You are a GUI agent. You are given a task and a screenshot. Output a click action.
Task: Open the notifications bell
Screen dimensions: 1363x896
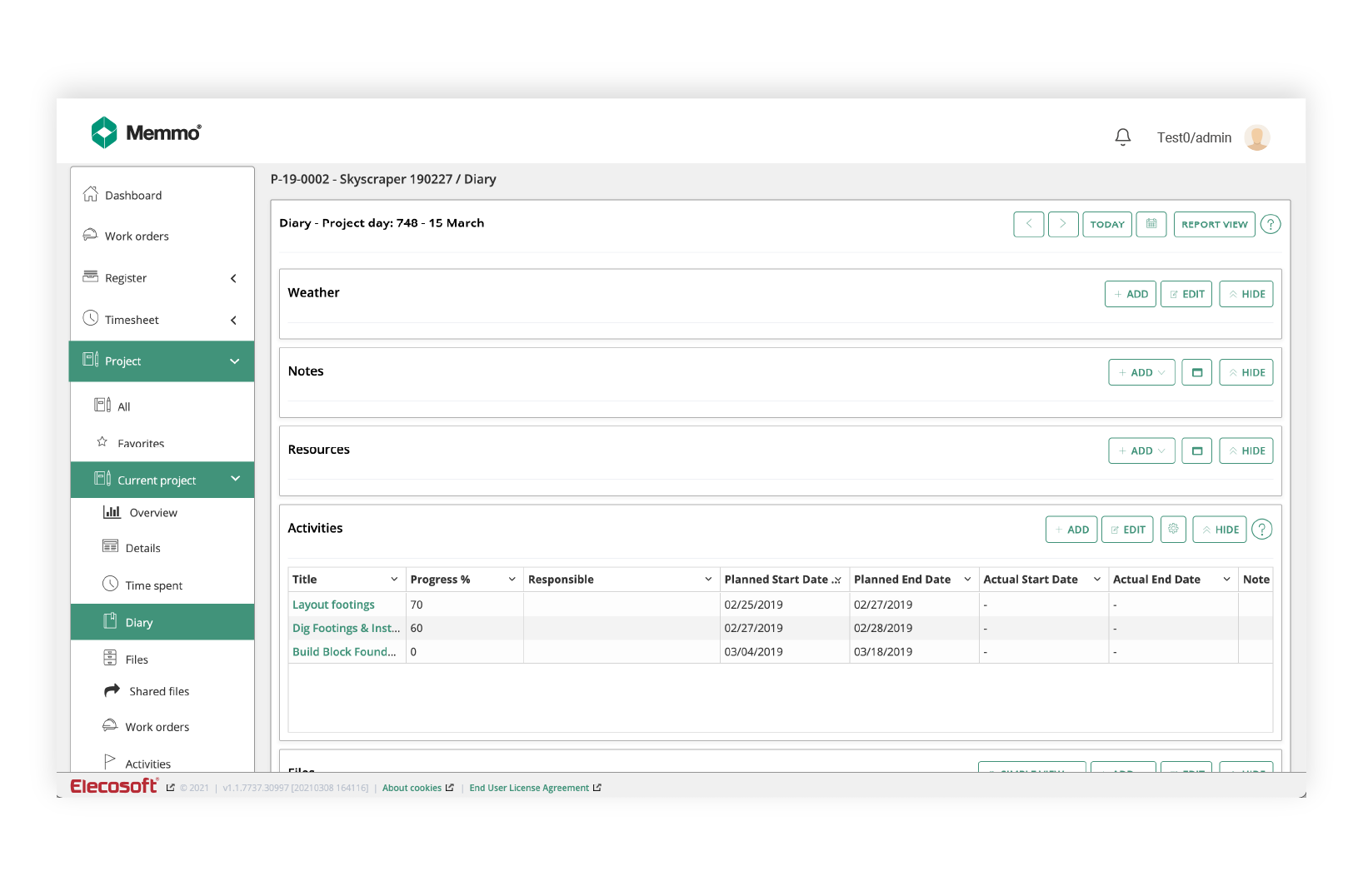point(1122,137)
